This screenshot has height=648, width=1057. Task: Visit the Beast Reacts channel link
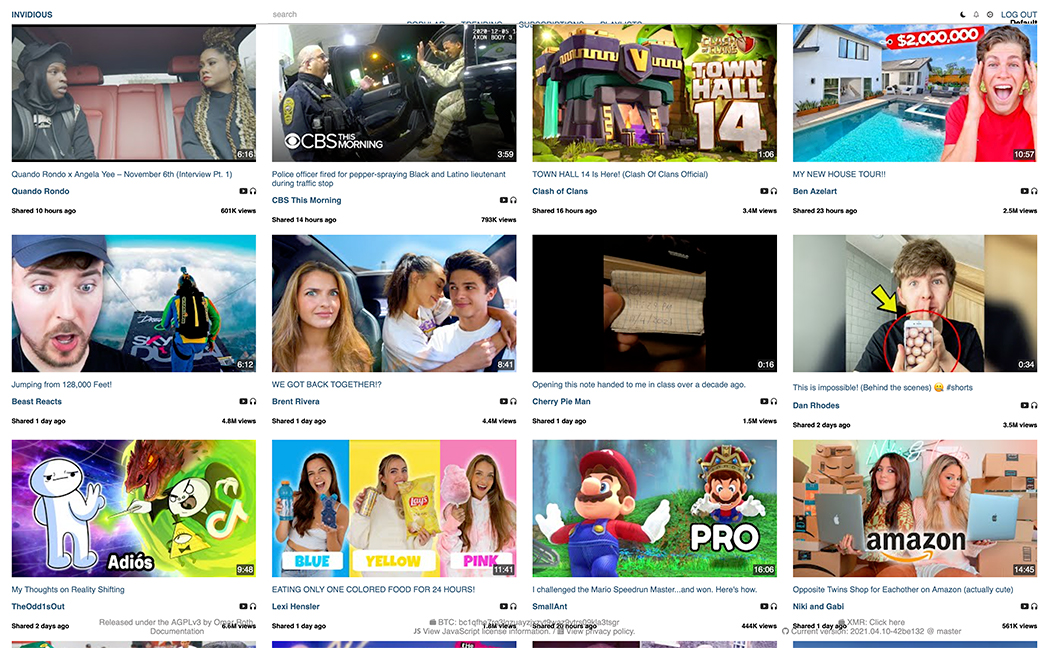pos(36,401)
